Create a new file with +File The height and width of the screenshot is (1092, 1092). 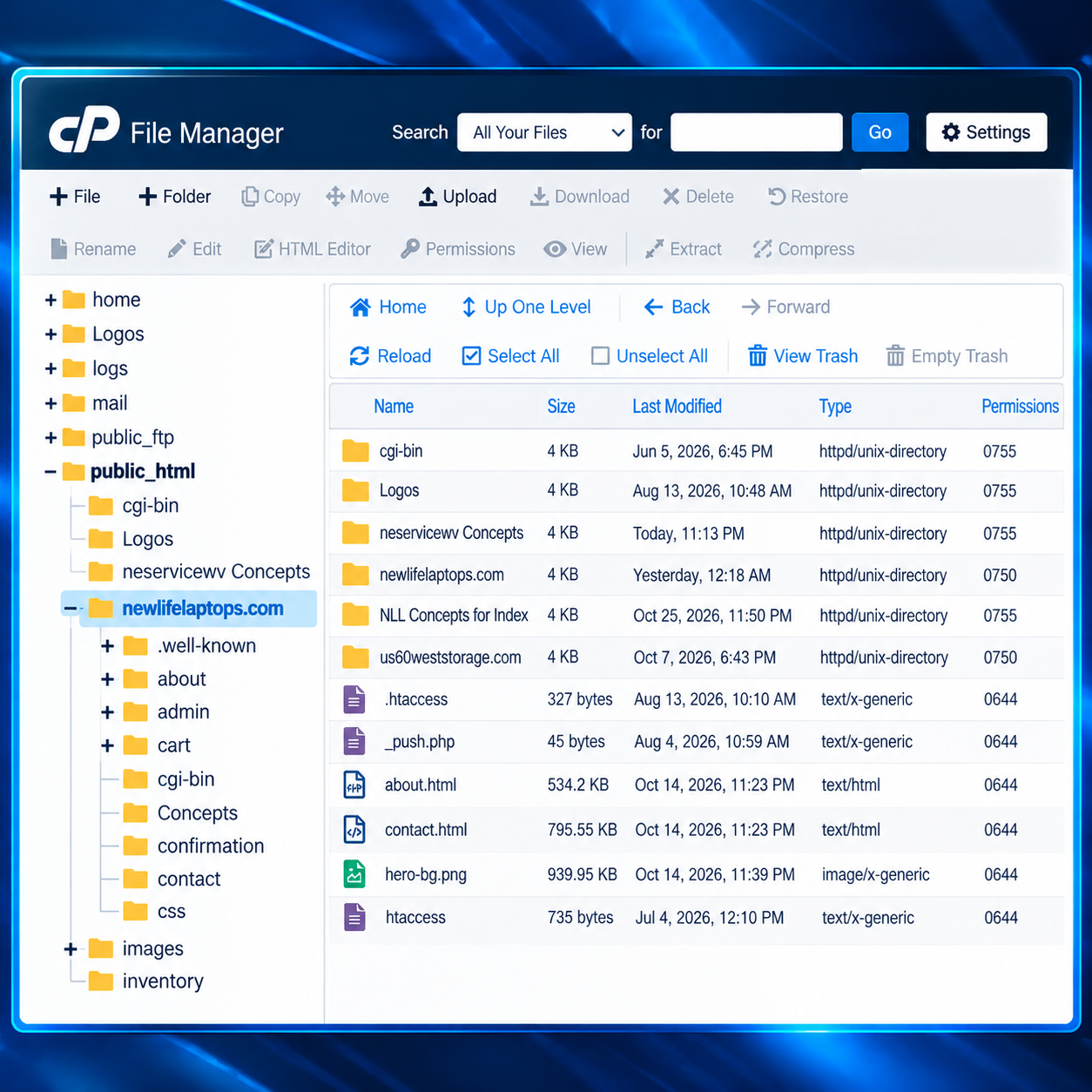pos(75,197)
